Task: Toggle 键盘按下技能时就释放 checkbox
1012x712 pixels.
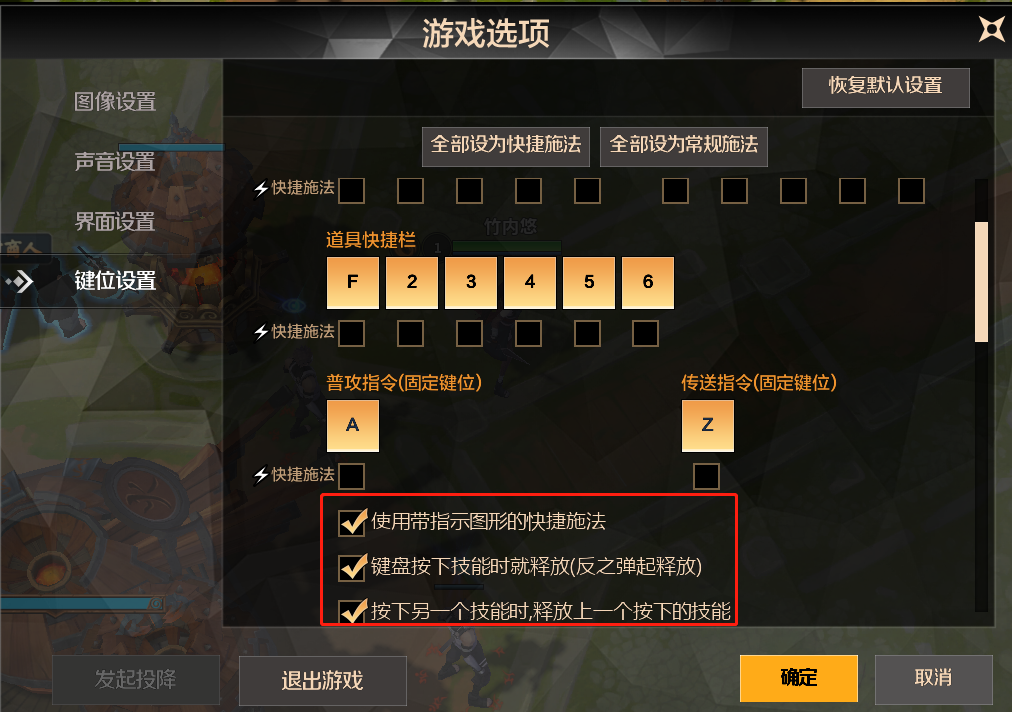Action: click(x=352, y=567)
